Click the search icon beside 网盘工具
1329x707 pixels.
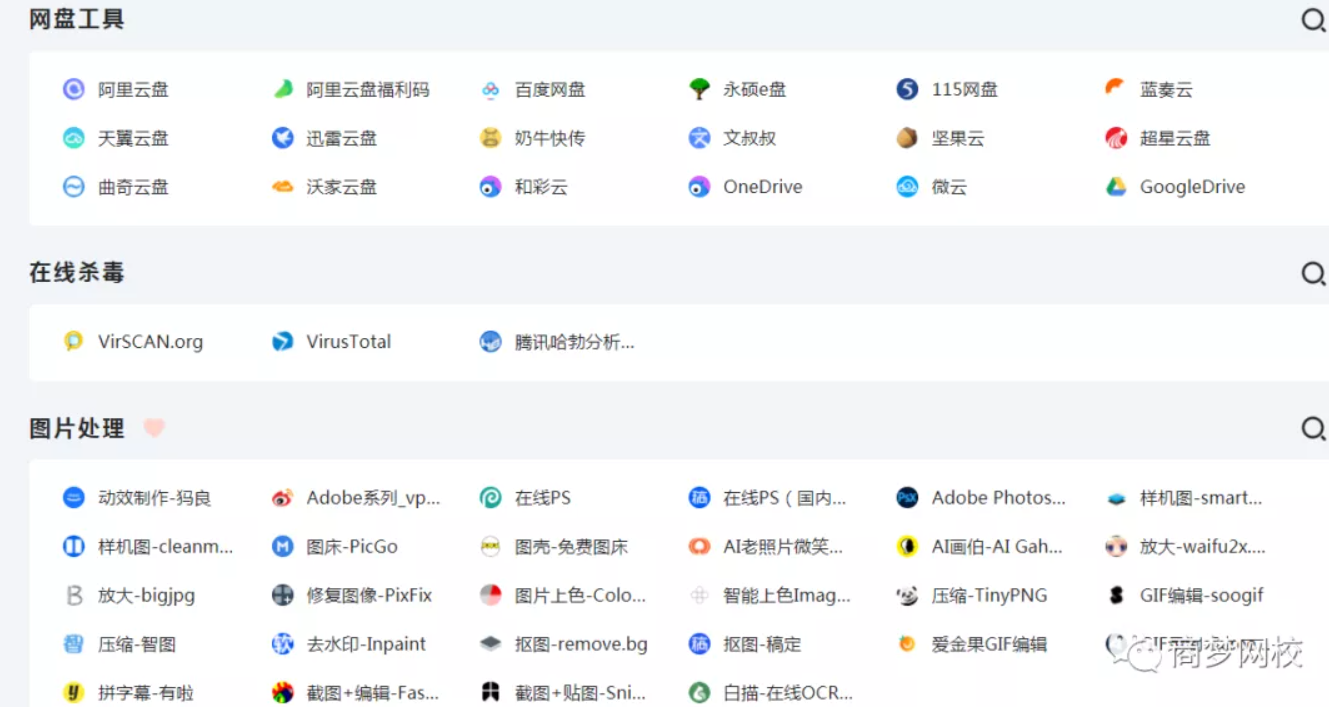pyautogui.click(x=1313, y=20)
